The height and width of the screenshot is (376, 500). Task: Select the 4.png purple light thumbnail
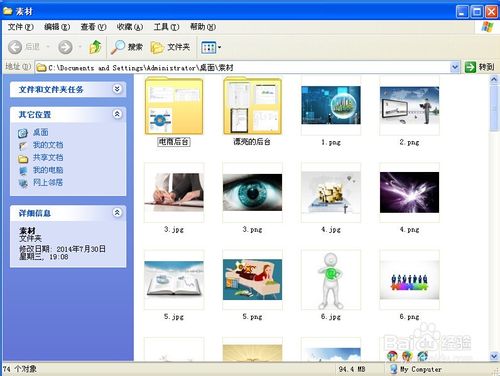(409, 192)
